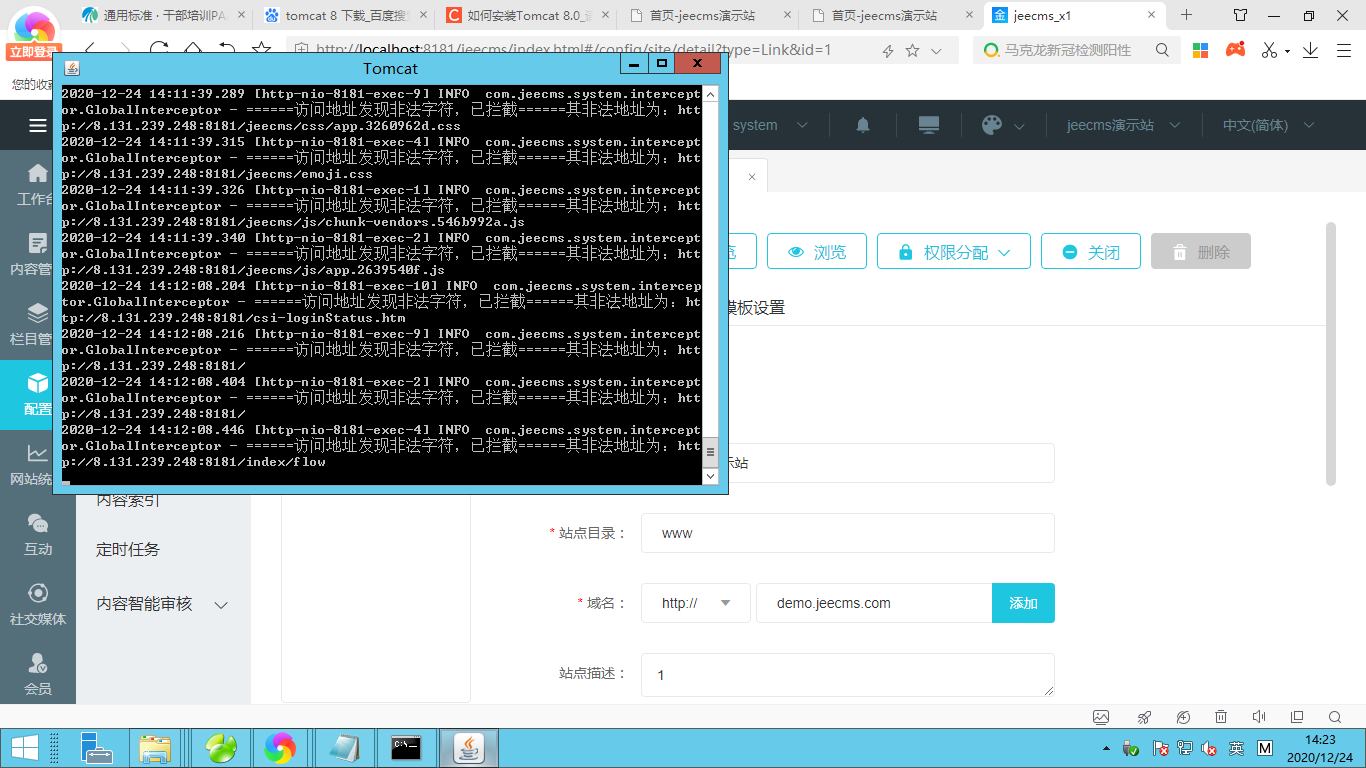Click the Tomcat console scroll down arrow

point(711,476)
